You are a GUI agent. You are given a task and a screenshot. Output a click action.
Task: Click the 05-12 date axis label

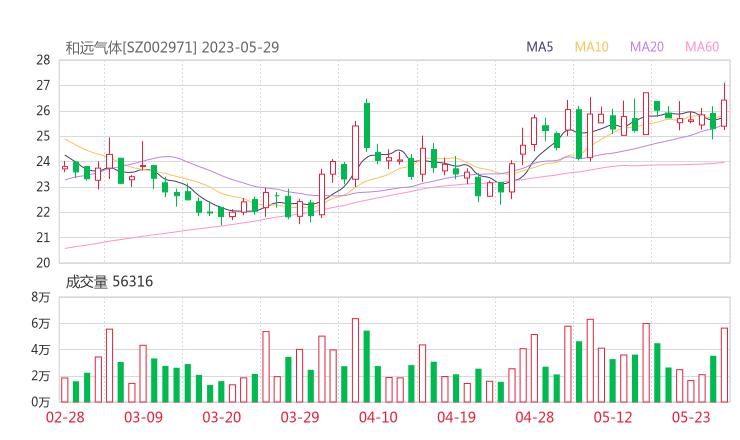point(613,417)
